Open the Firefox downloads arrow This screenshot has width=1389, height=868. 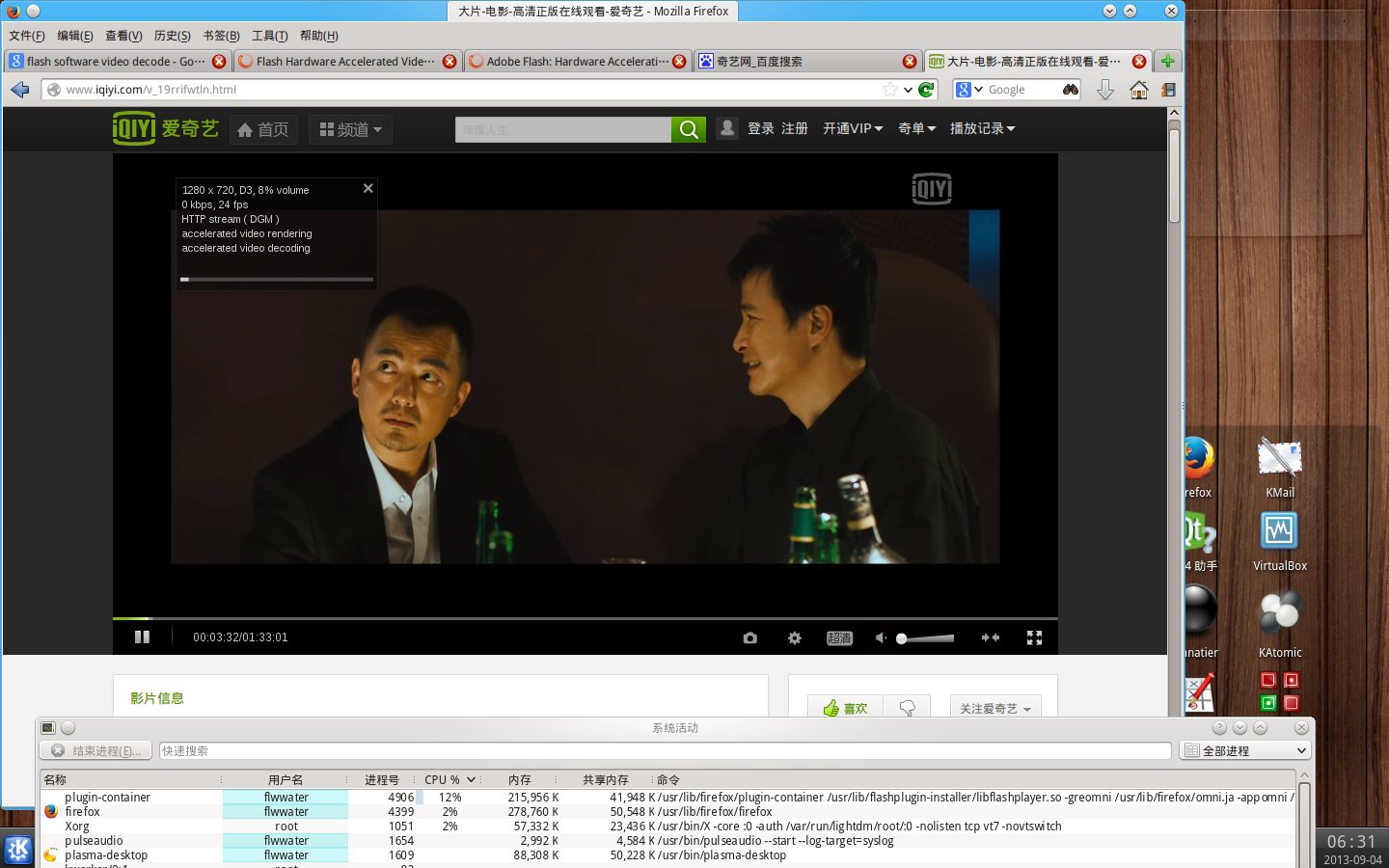coord(1105,90)
